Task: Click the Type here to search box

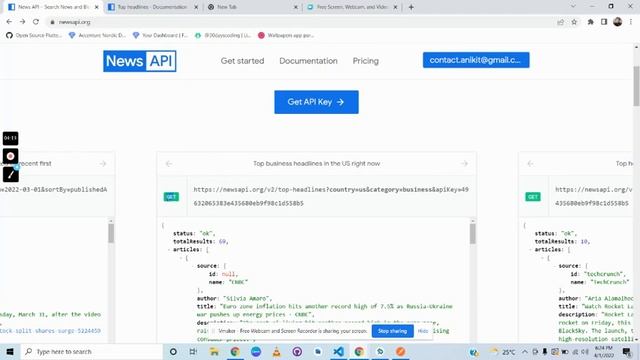Action: coord(92,351)
